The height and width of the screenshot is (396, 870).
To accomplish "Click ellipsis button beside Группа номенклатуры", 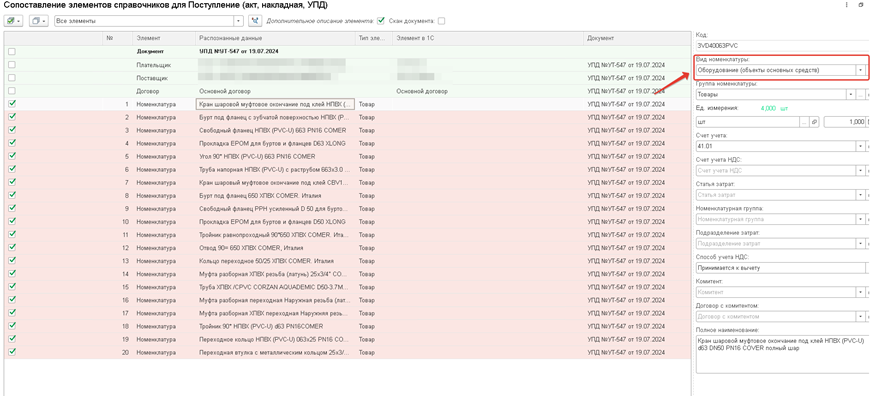I will (861, 95).
